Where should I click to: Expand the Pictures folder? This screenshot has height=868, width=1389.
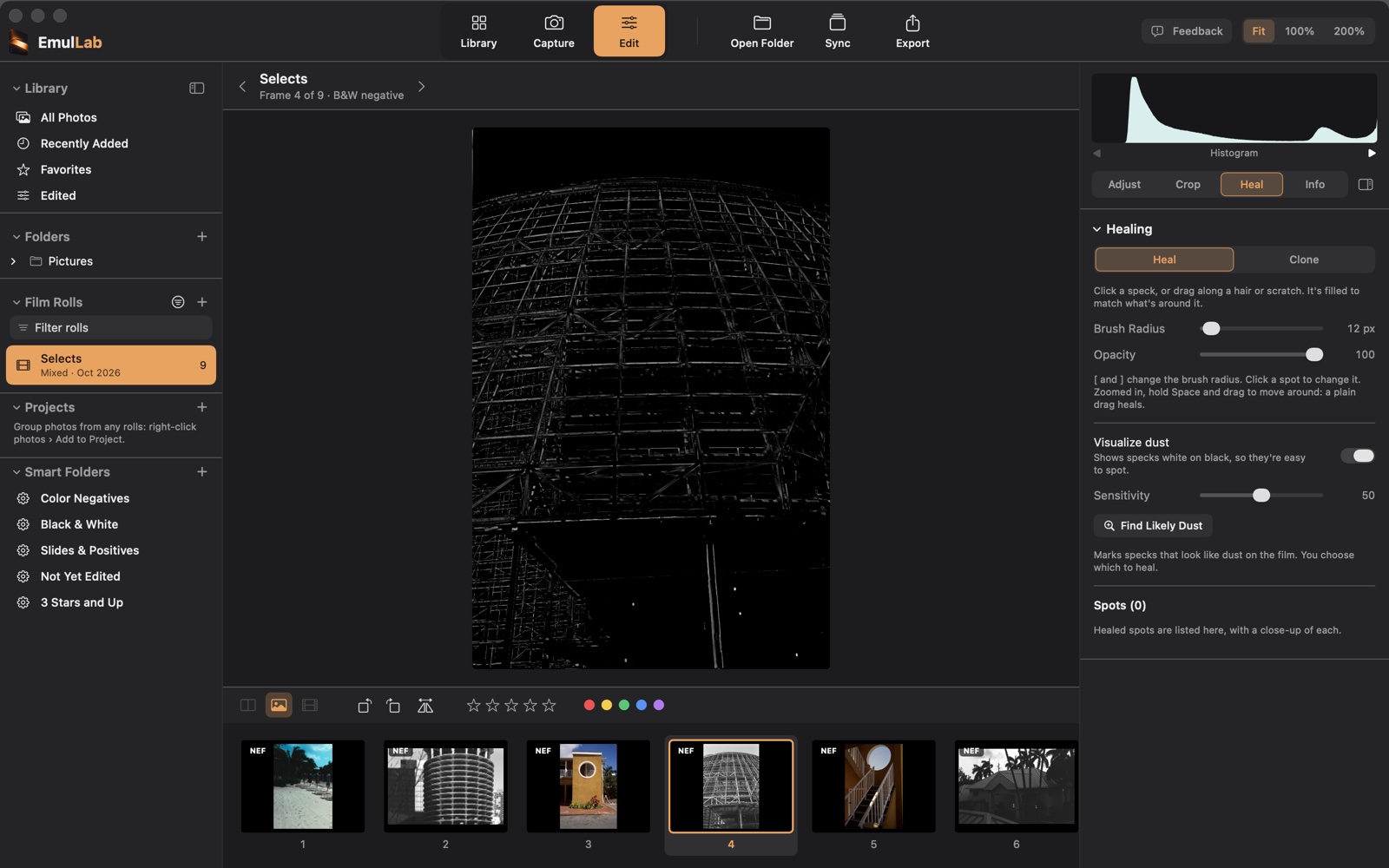(13, 261)
